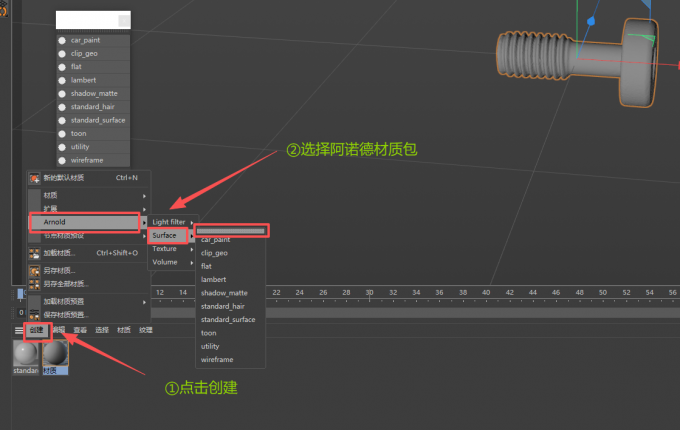The width and height of the screenshot is (680, 430).
Task: Open the 纹理 (Texture) menu in material manager
Action: [x=146, y=329]
